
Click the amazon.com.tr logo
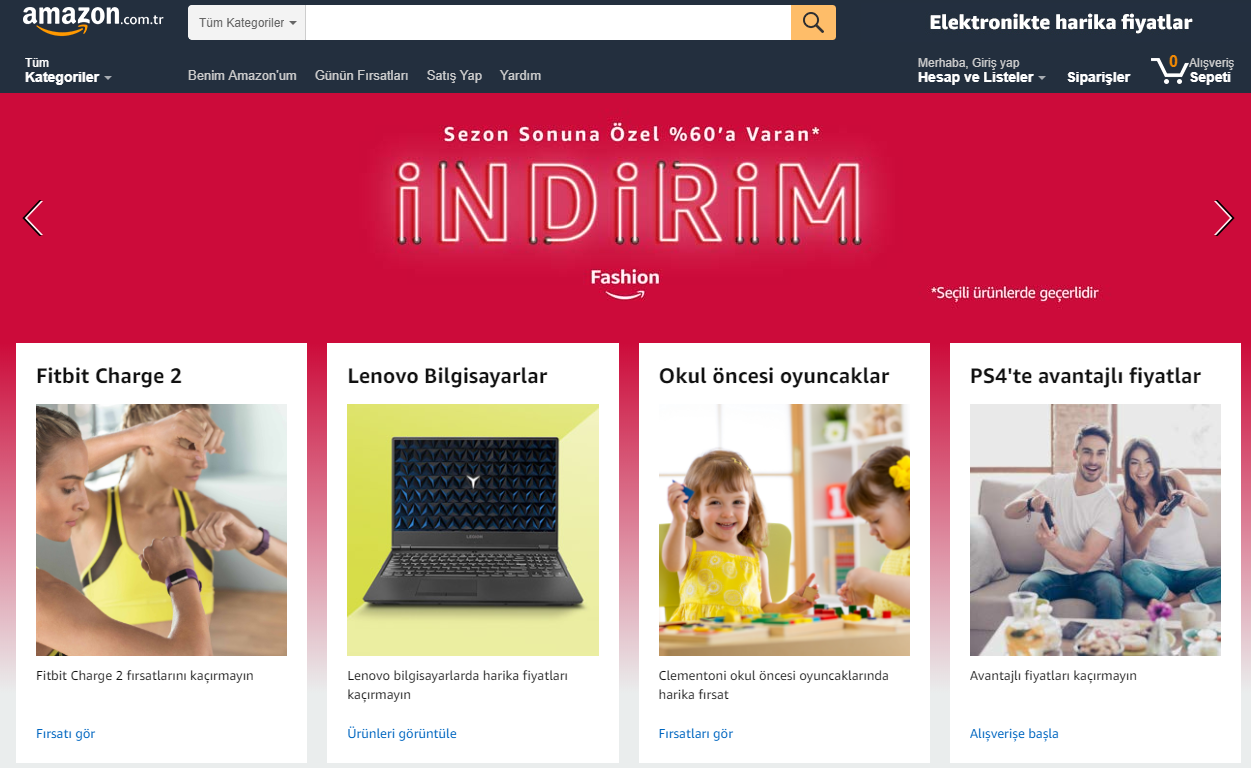click(x=92, y=20)
